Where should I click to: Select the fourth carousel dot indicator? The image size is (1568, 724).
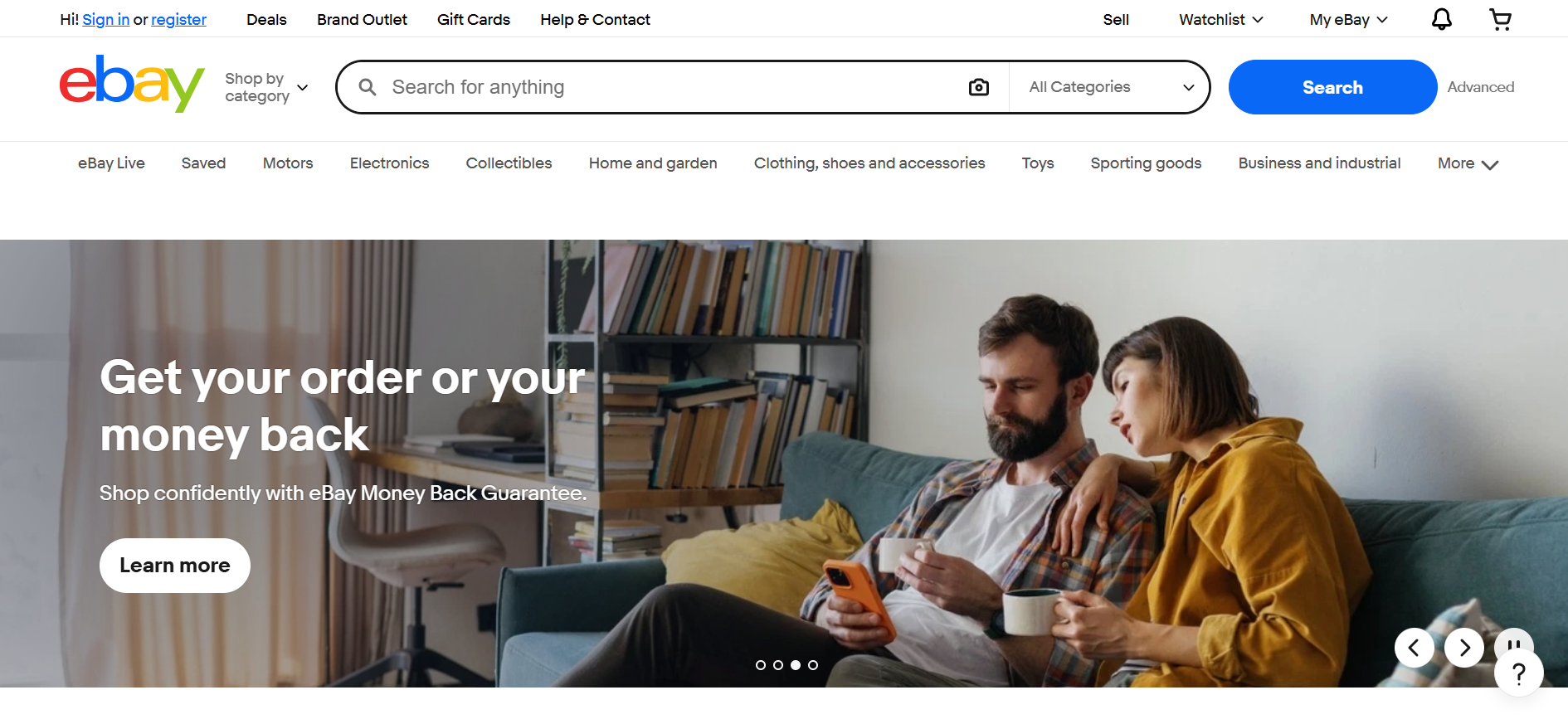click(x=813, y=665)
